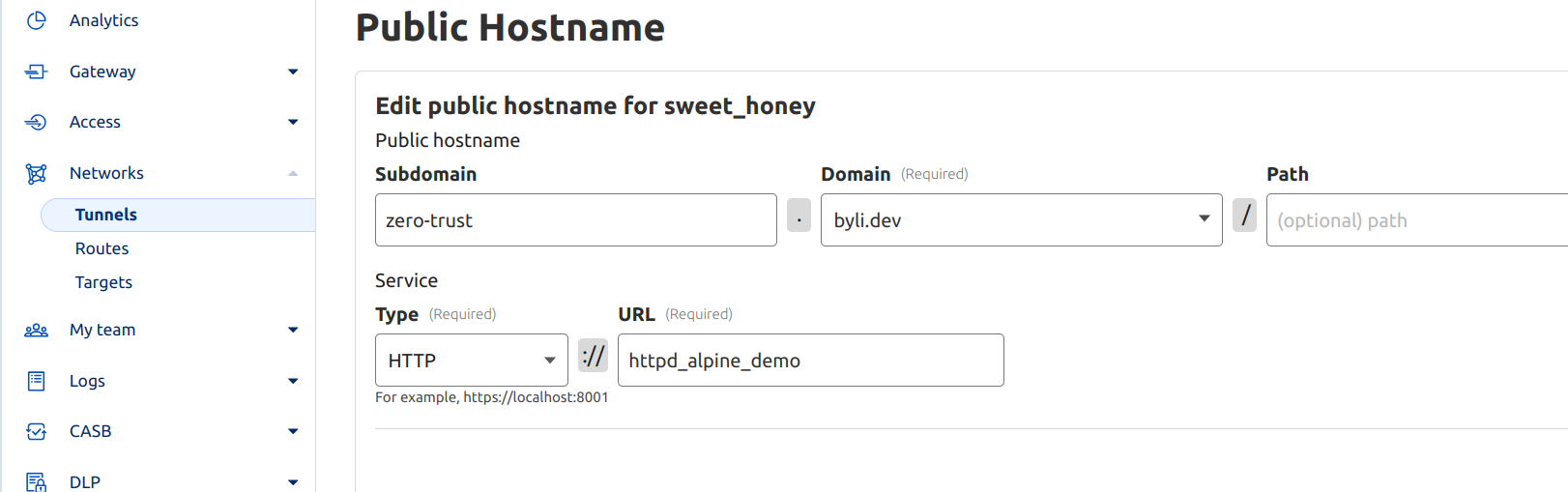This screenshot has width=1568, height=492.
Task: Click the Gateway sidebar icon
Action: pos(37,72)
